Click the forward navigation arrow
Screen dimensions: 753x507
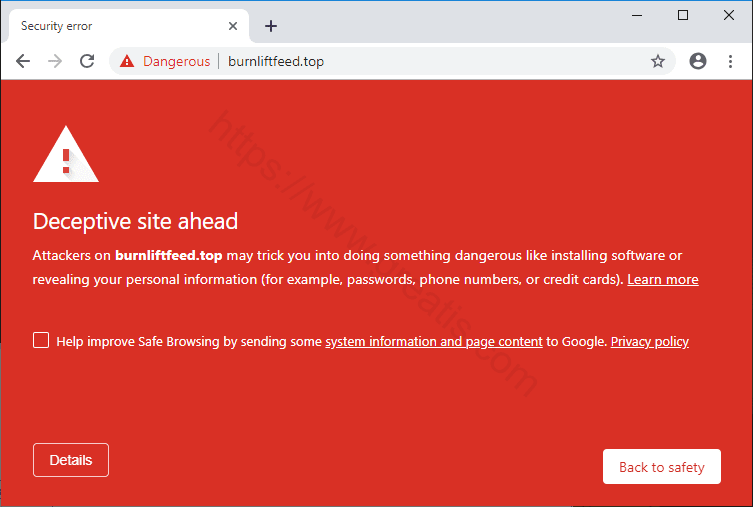55,61
